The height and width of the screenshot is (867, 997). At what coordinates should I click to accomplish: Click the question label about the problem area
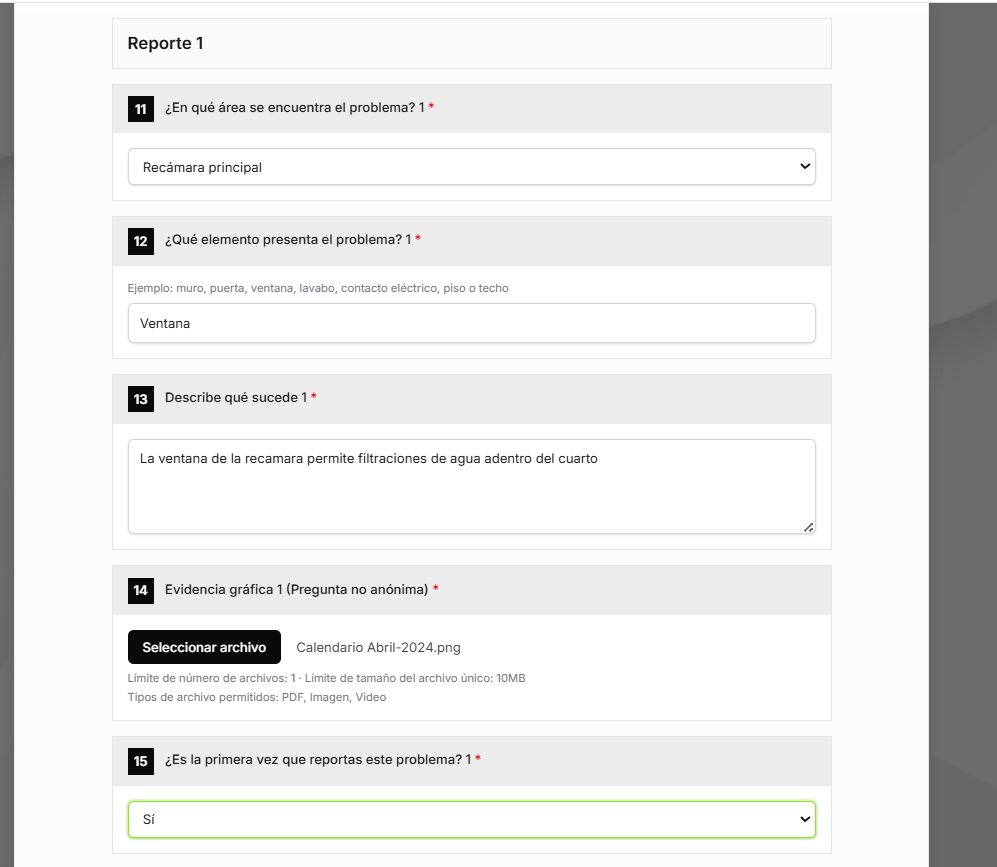tap(294, 107)
